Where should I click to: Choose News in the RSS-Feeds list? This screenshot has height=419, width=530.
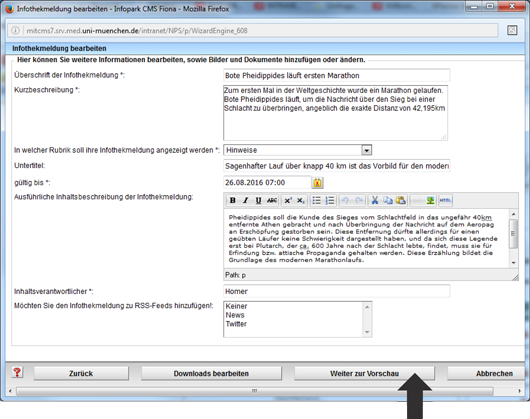[235, 315]
